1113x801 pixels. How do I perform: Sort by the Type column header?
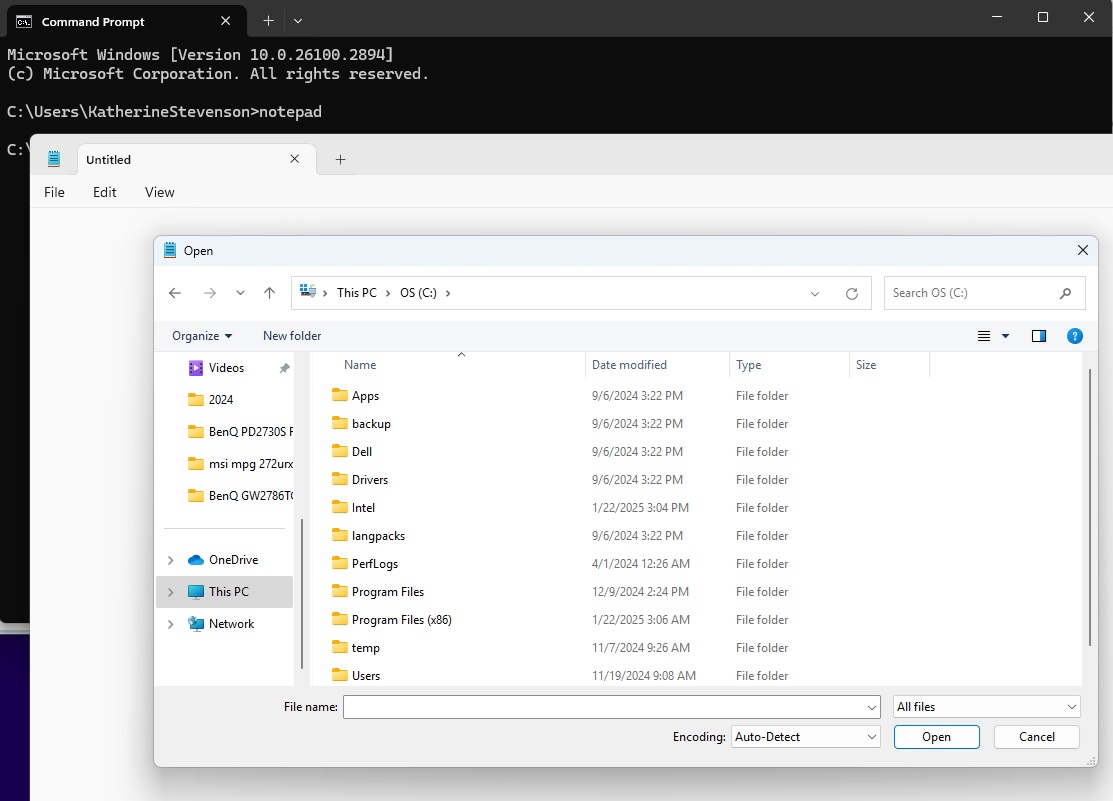tap(748, 365)
